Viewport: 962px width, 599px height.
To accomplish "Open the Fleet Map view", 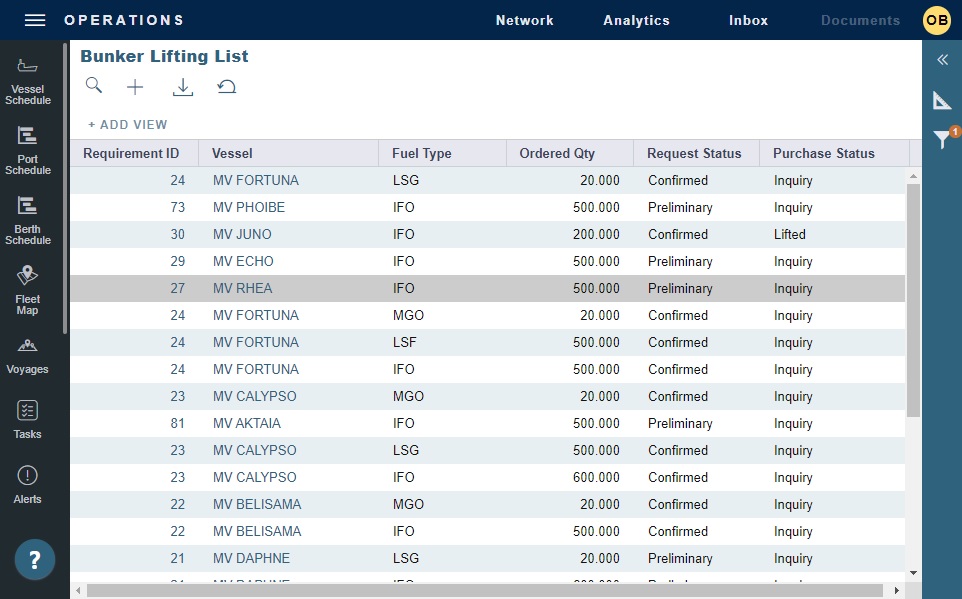I will pyautogui.click(x=28, y=290).
